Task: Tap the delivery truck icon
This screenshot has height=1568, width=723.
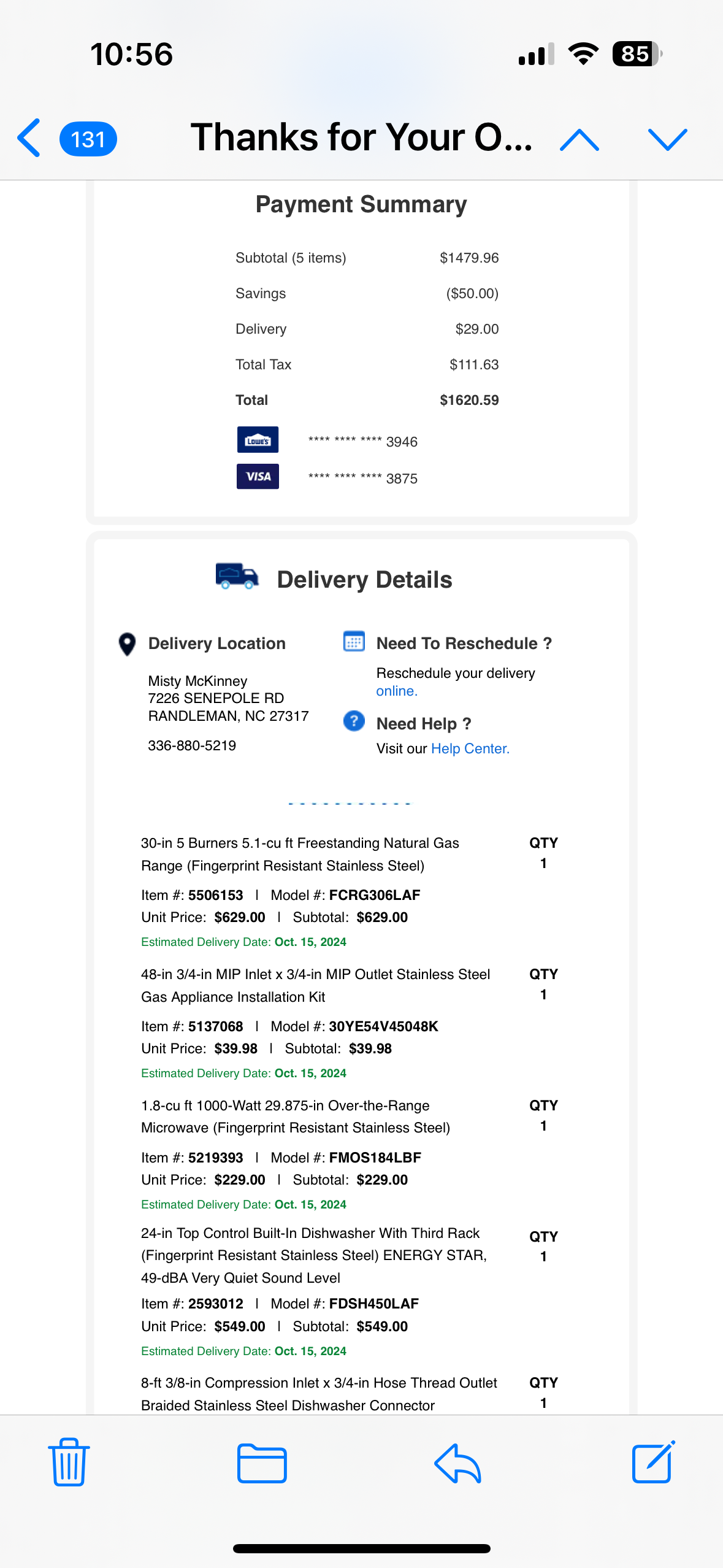Action: point(237,577)
